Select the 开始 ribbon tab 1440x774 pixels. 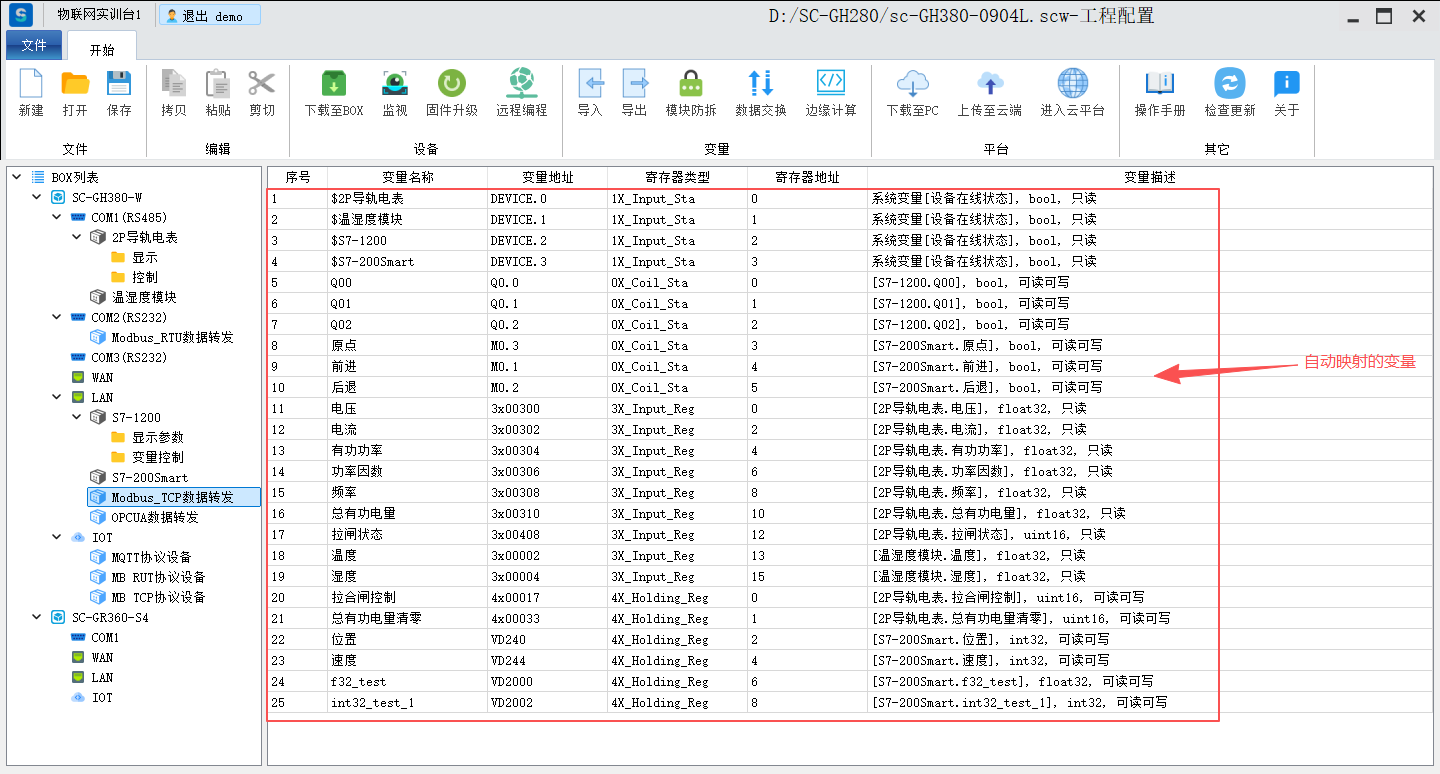point(102,49)
